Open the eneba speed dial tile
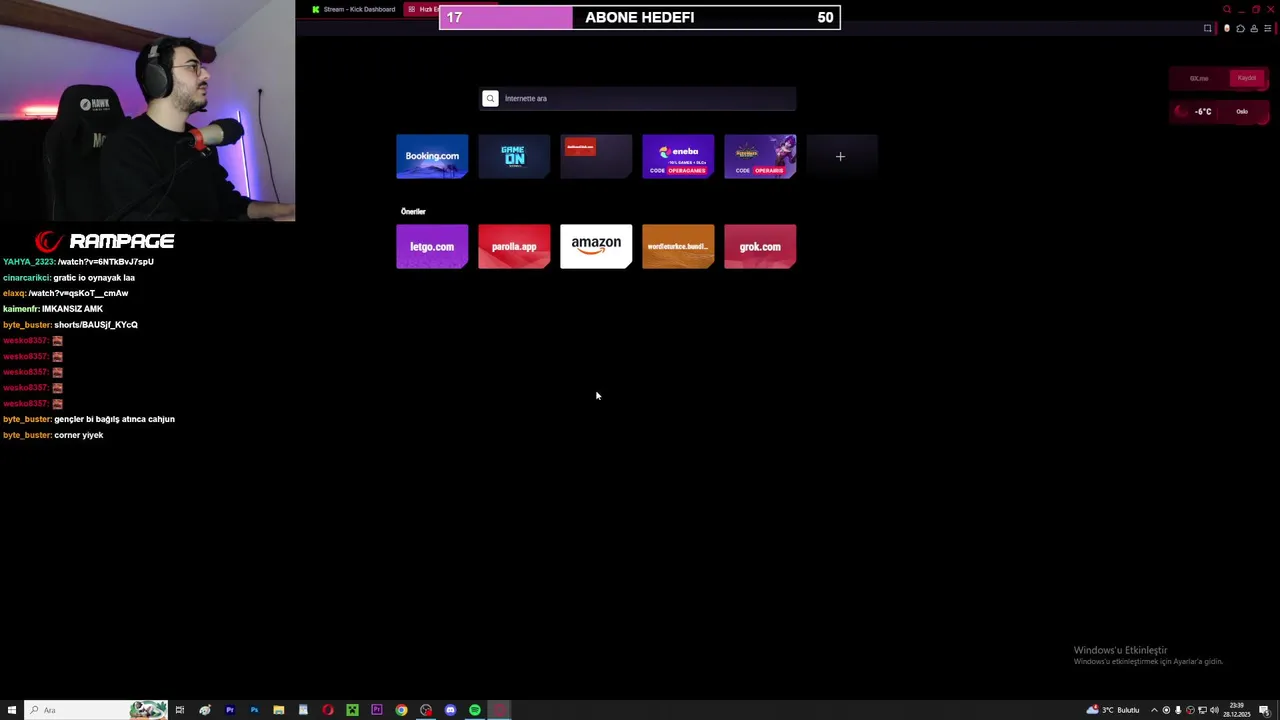Screen dimensions: 1280x720 pos(678,156)
